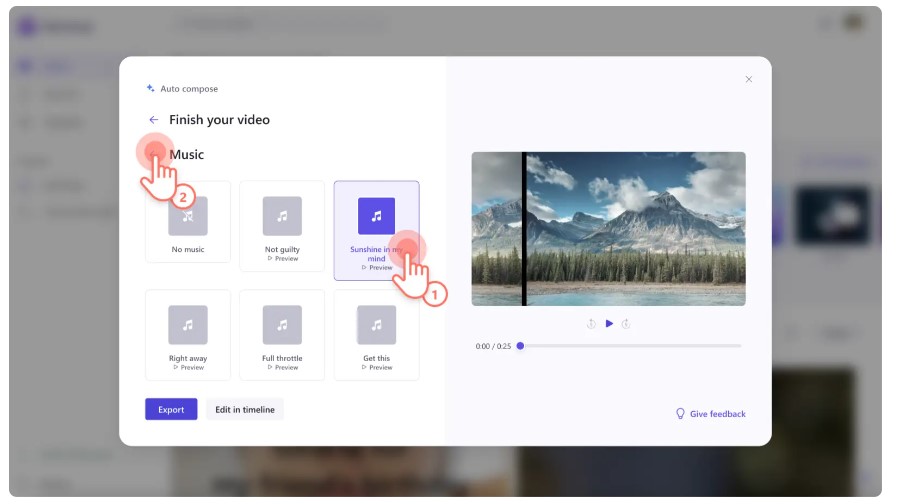
Task: Select the Get this music track
Action: coord(376,335)
